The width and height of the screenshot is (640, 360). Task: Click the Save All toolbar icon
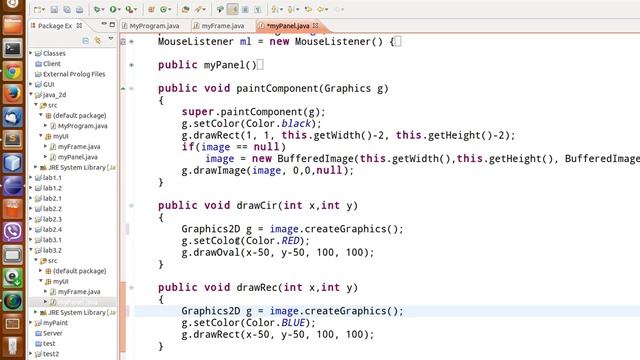point(67,9)
